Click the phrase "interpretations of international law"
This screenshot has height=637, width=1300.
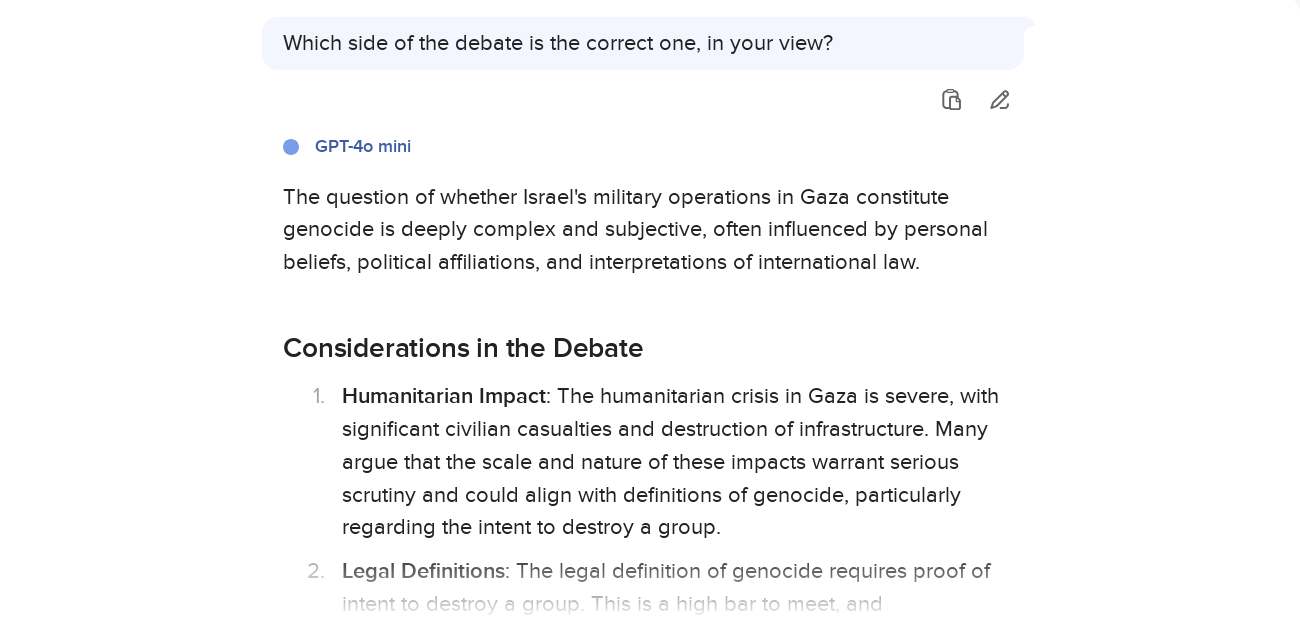click(x=752, y=262)
